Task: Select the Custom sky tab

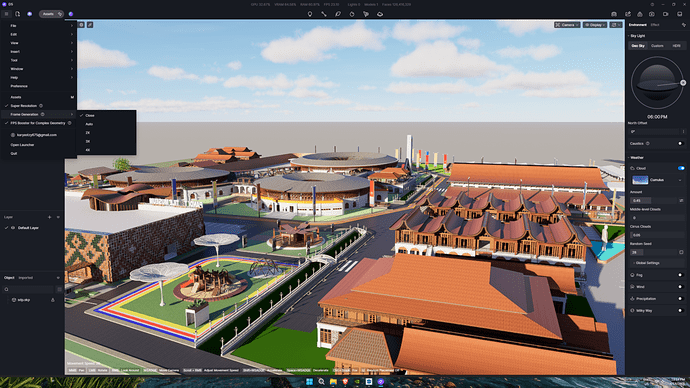Action: tap(657, 46)
